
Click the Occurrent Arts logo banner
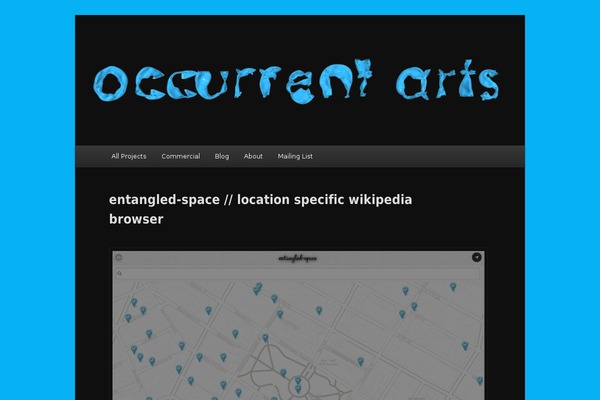coord(297,81)
